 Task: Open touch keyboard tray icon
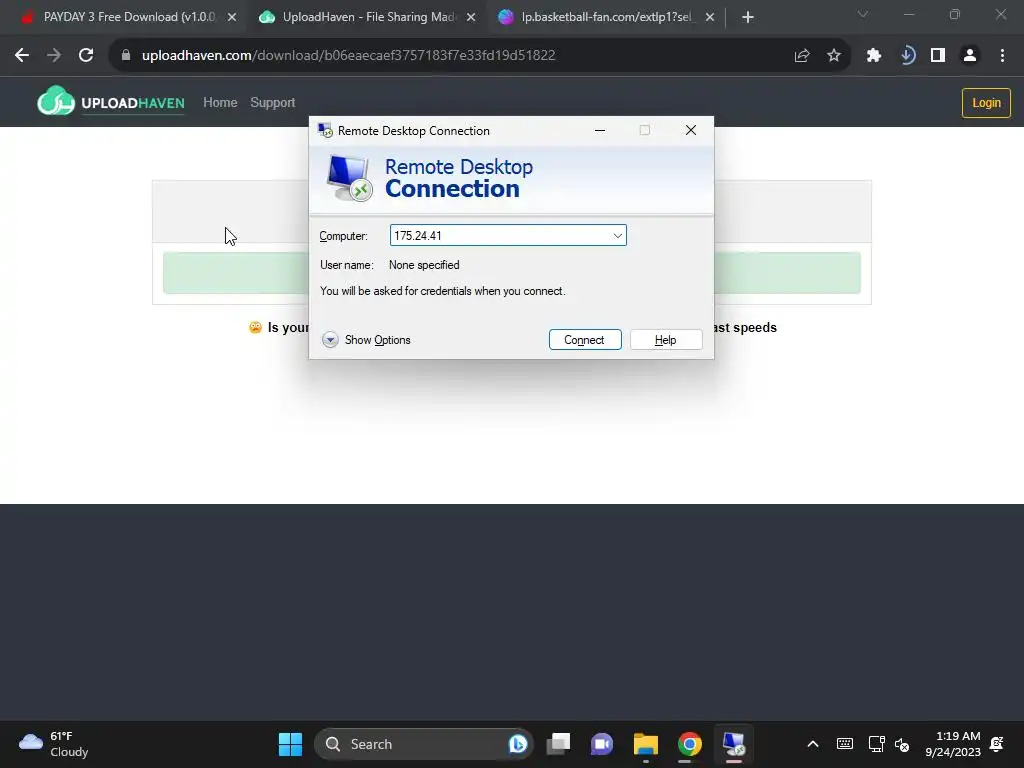pos(844,744)
